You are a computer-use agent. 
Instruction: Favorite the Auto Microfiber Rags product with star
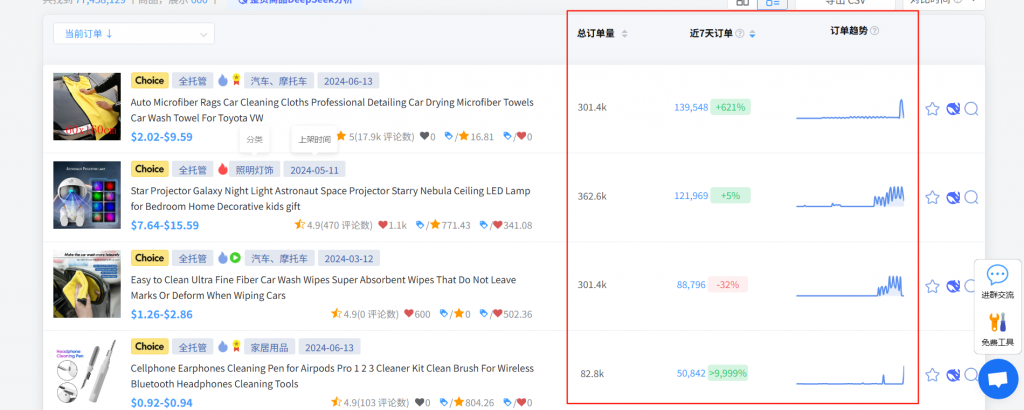[x=932, y=109]
